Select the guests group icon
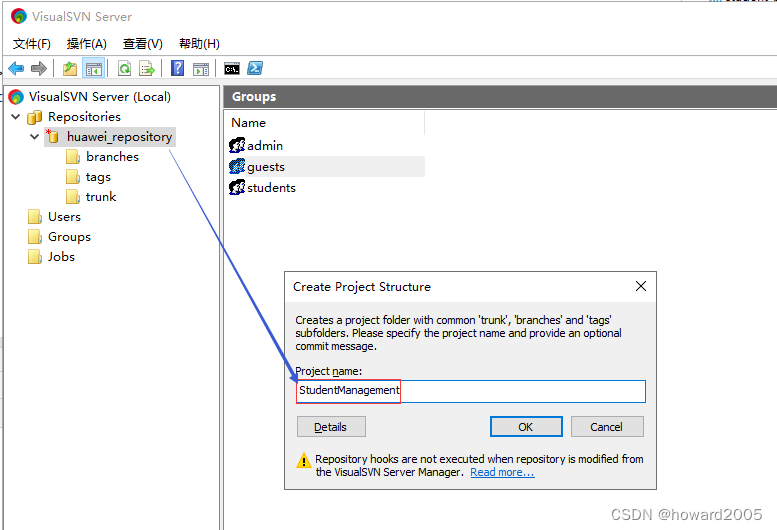Screen dimensions: 777x530 coord(237,166)
